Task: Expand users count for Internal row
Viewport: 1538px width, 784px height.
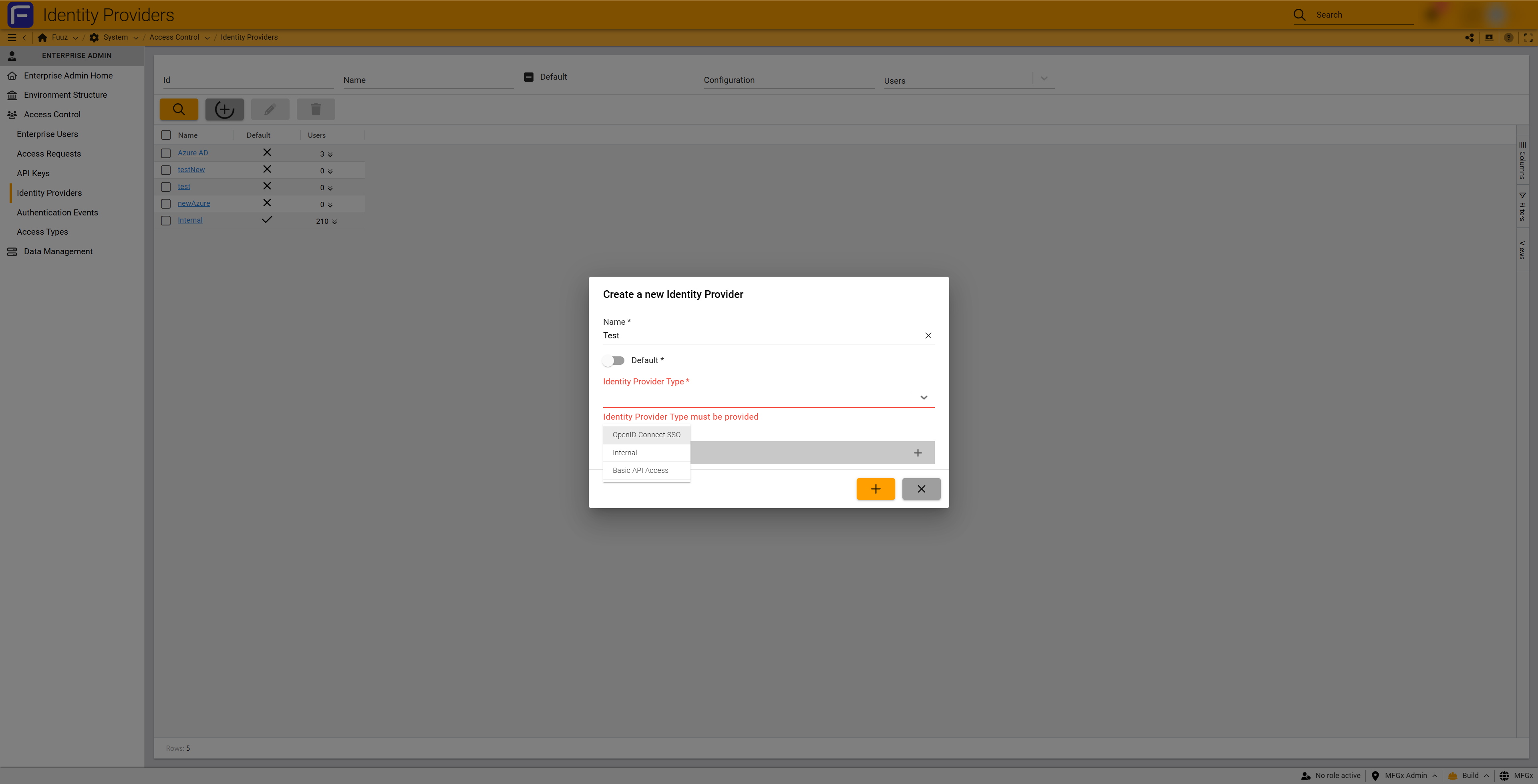Action: pos(334,222)
